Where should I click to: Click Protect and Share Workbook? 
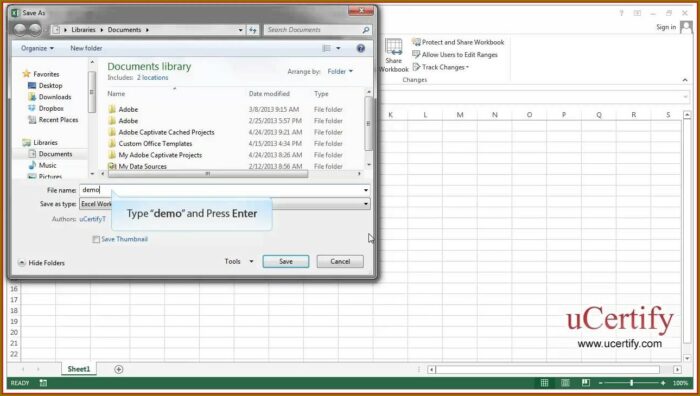coord(458,42)
